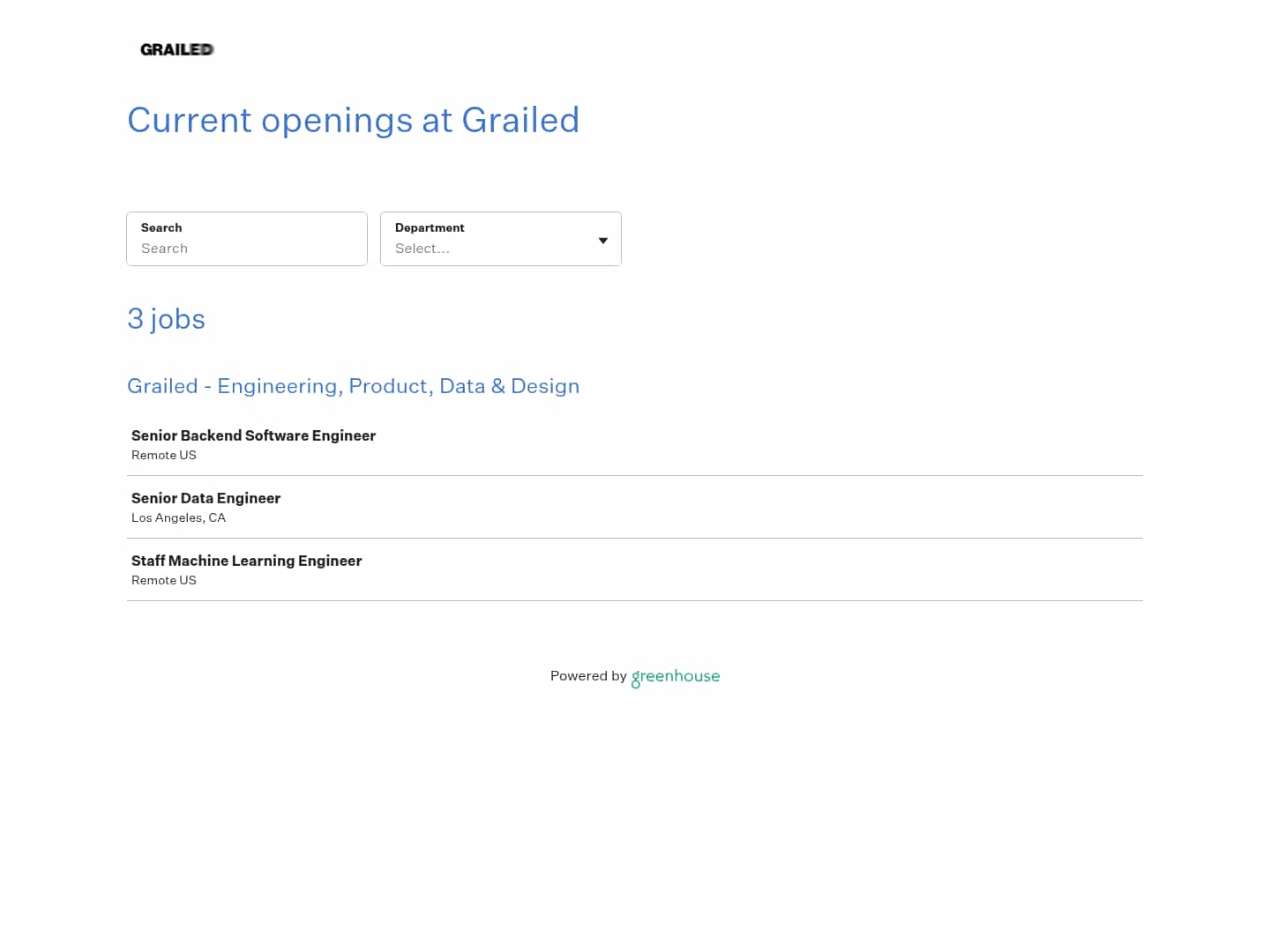The image size is (1270, 952).
Task: Click the Grailed logo
Action: click(x=176, y=49)
